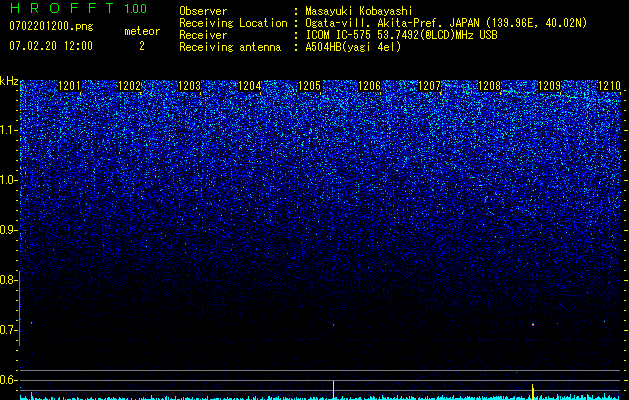Click observer name Masayuki Kobayashi

(359, 11)
